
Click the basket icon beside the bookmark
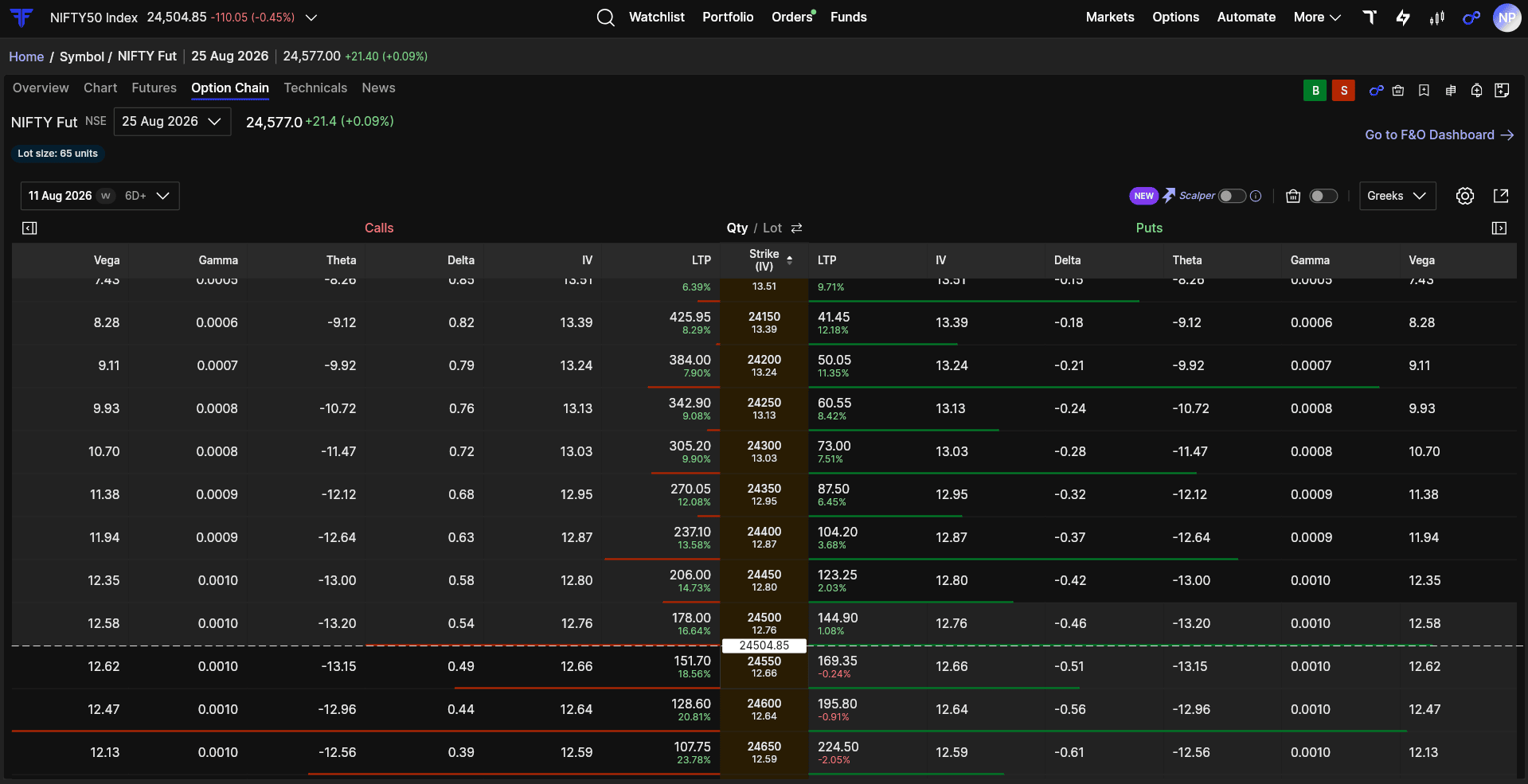[1398, 91]
